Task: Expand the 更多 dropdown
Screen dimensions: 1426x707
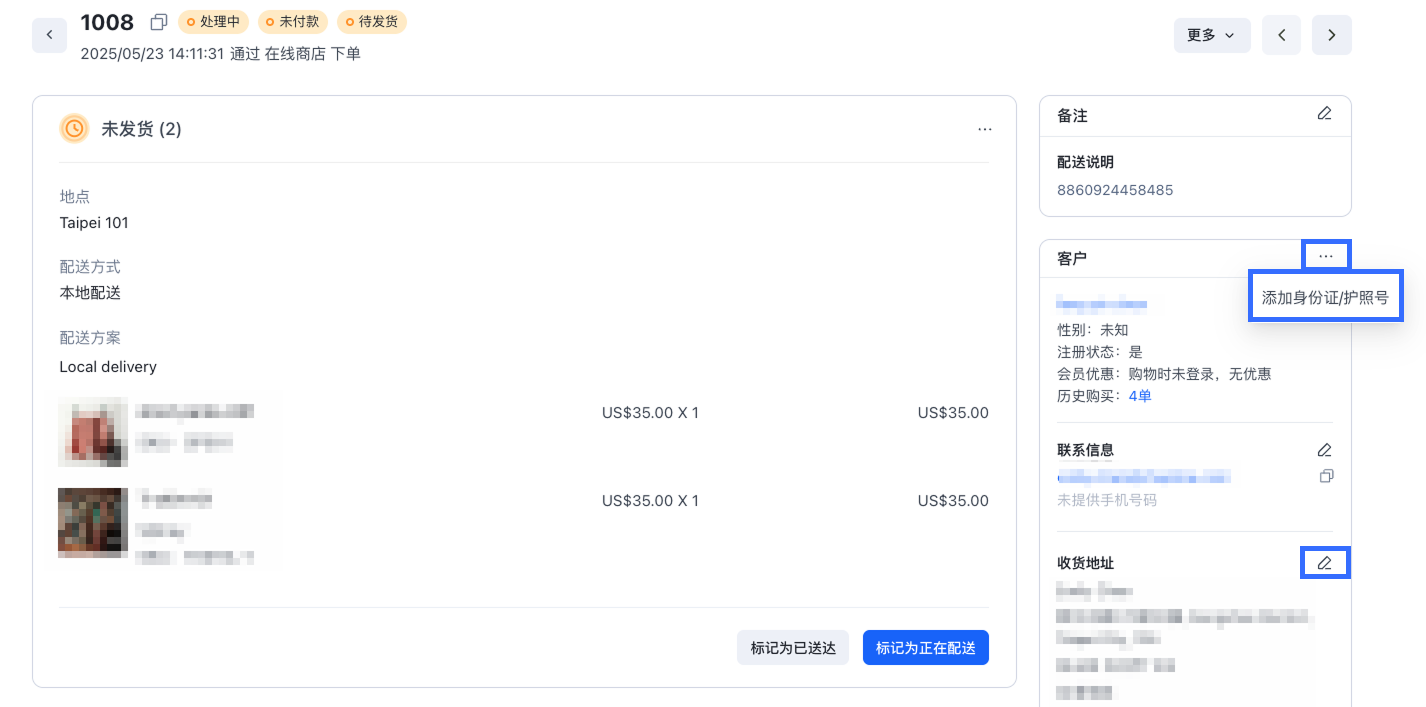Action: tap(1211, 35)
